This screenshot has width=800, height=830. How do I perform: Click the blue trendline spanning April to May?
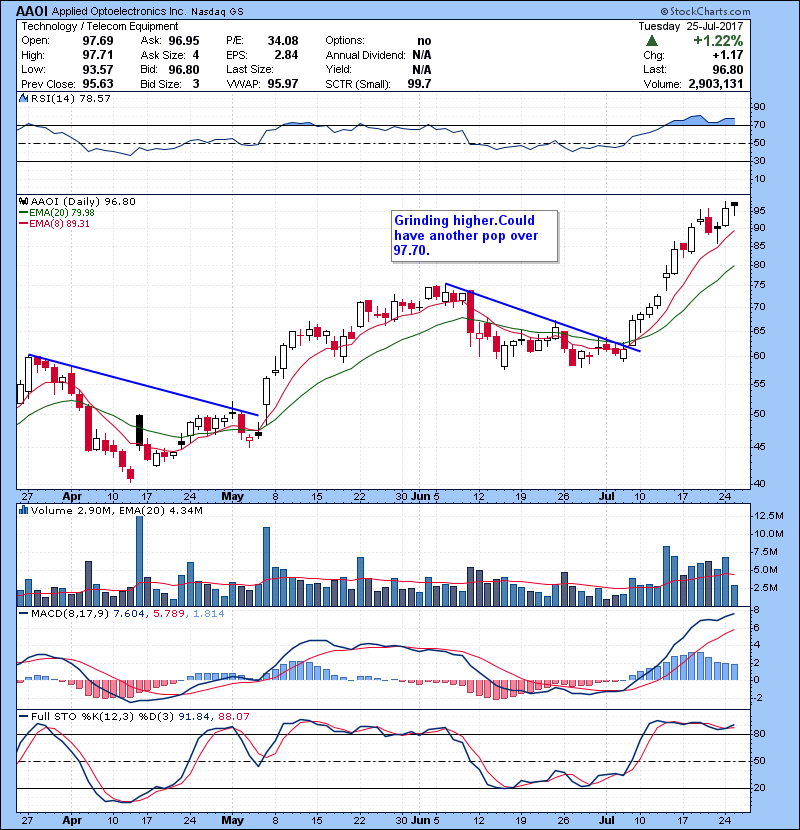pos(143,385)
